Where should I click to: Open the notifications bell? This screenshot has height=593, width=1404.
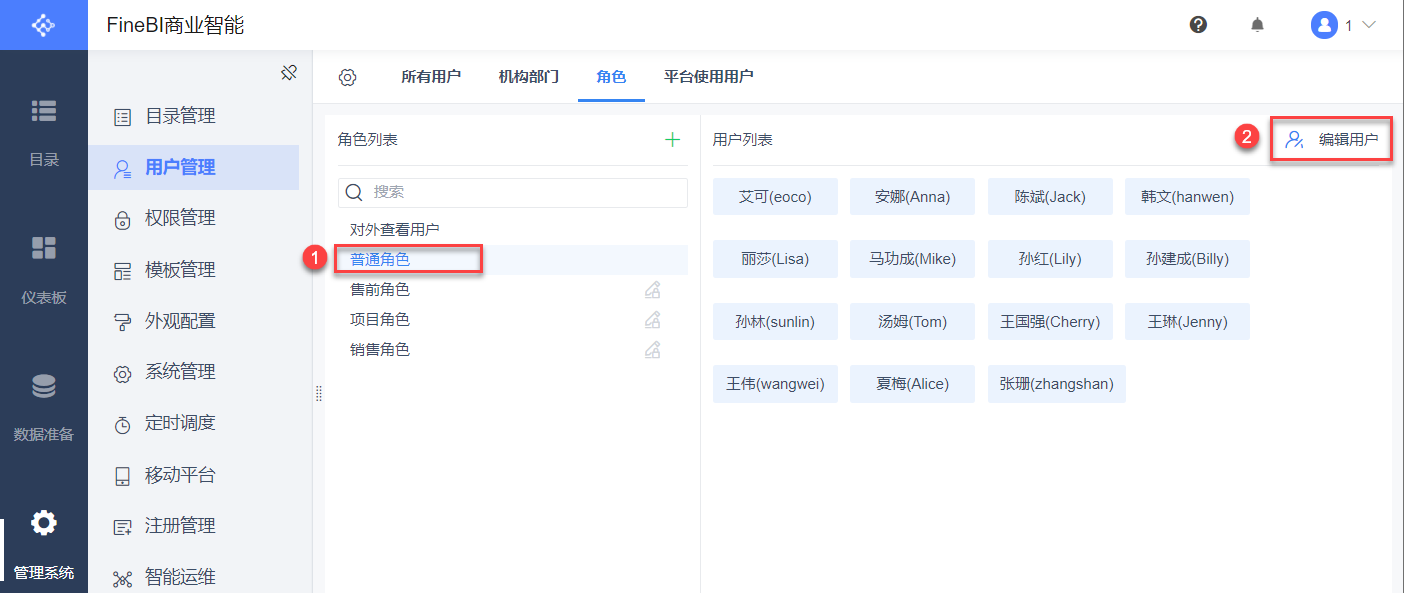click(1257, 25)
